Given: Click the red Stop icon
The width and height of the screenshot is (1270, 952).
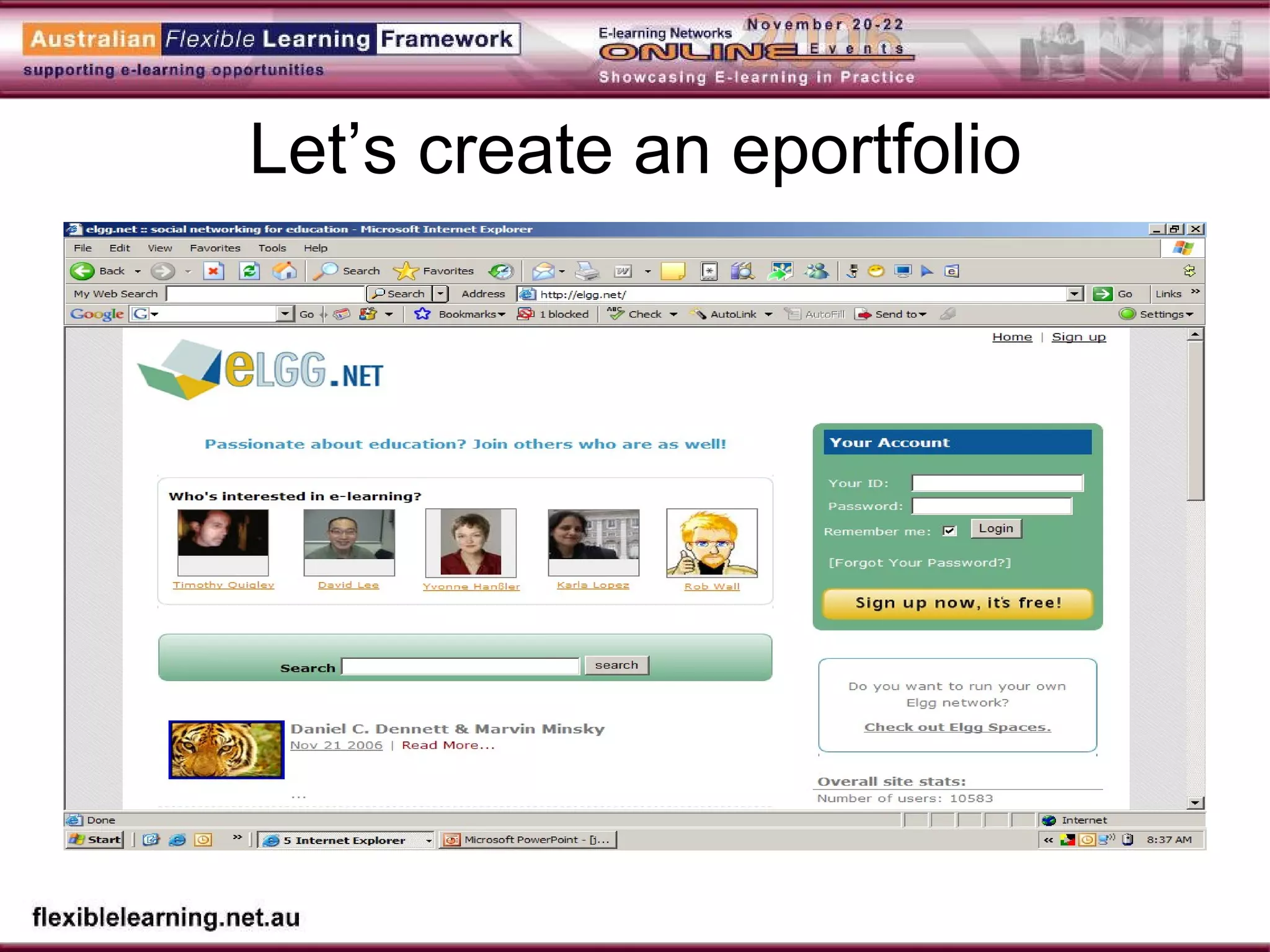Looking at the screenshot, I should (x=213, y=271).
